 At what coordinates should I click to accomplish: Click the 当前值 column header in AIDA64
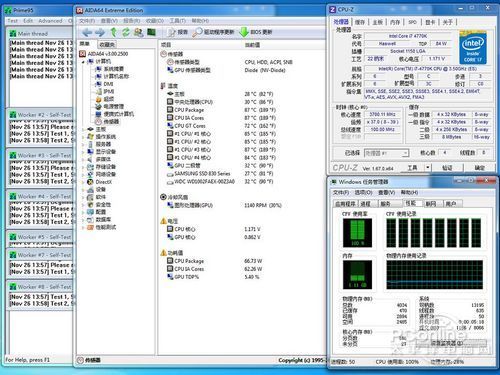[x=252, y=45]
